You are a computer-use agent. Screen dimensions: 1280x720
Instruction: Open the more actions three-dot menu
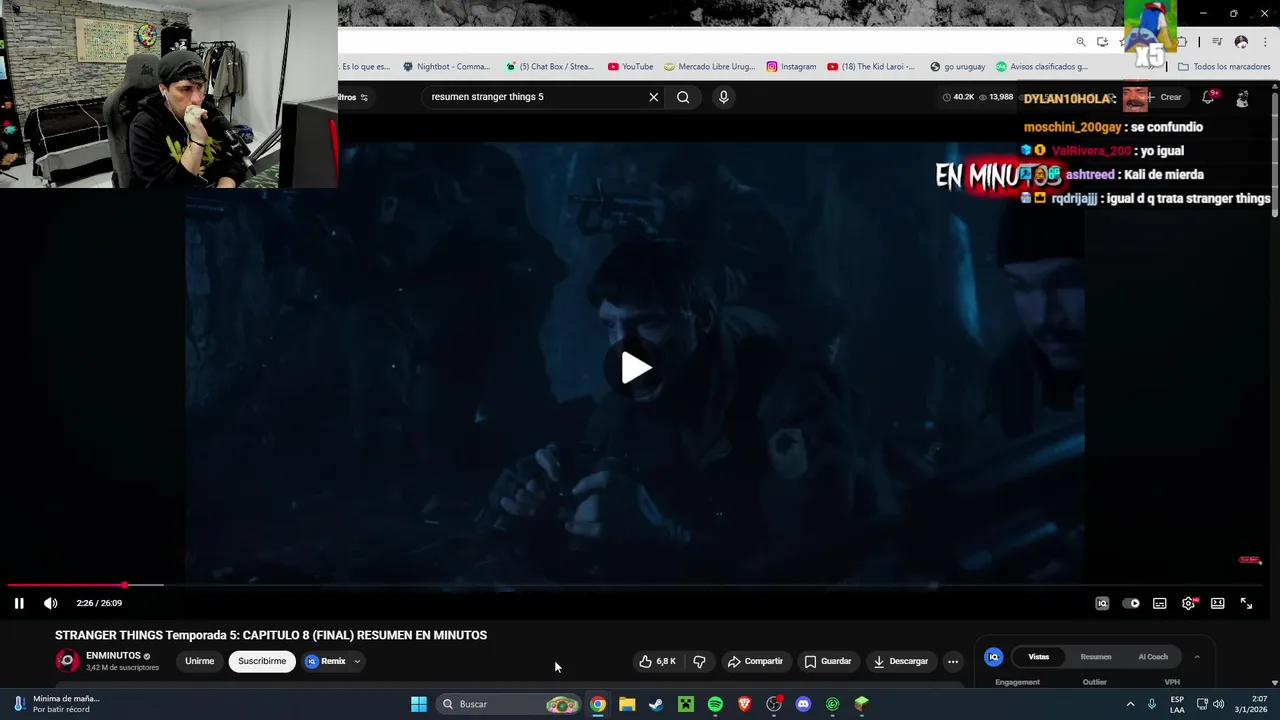click(x=953, y=661)
